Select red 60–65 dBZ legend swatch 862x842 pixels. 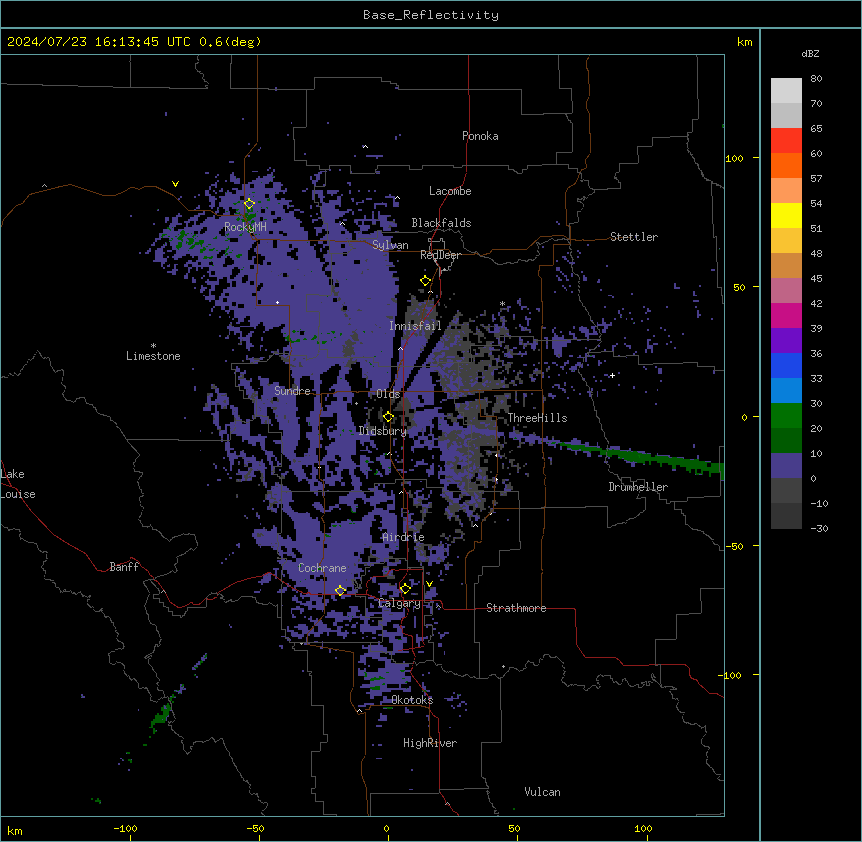coord(786,140)
